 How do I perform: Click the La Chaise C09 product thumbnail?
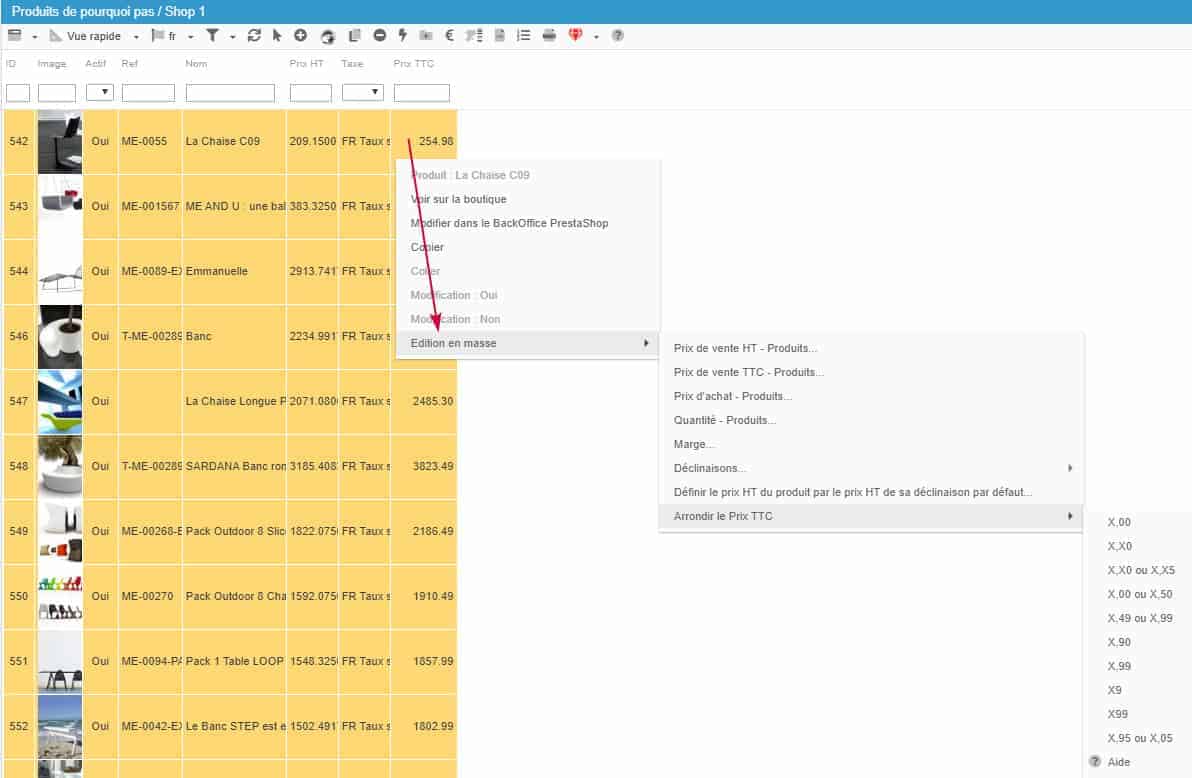pyautogui.click(x=59, y=142)
